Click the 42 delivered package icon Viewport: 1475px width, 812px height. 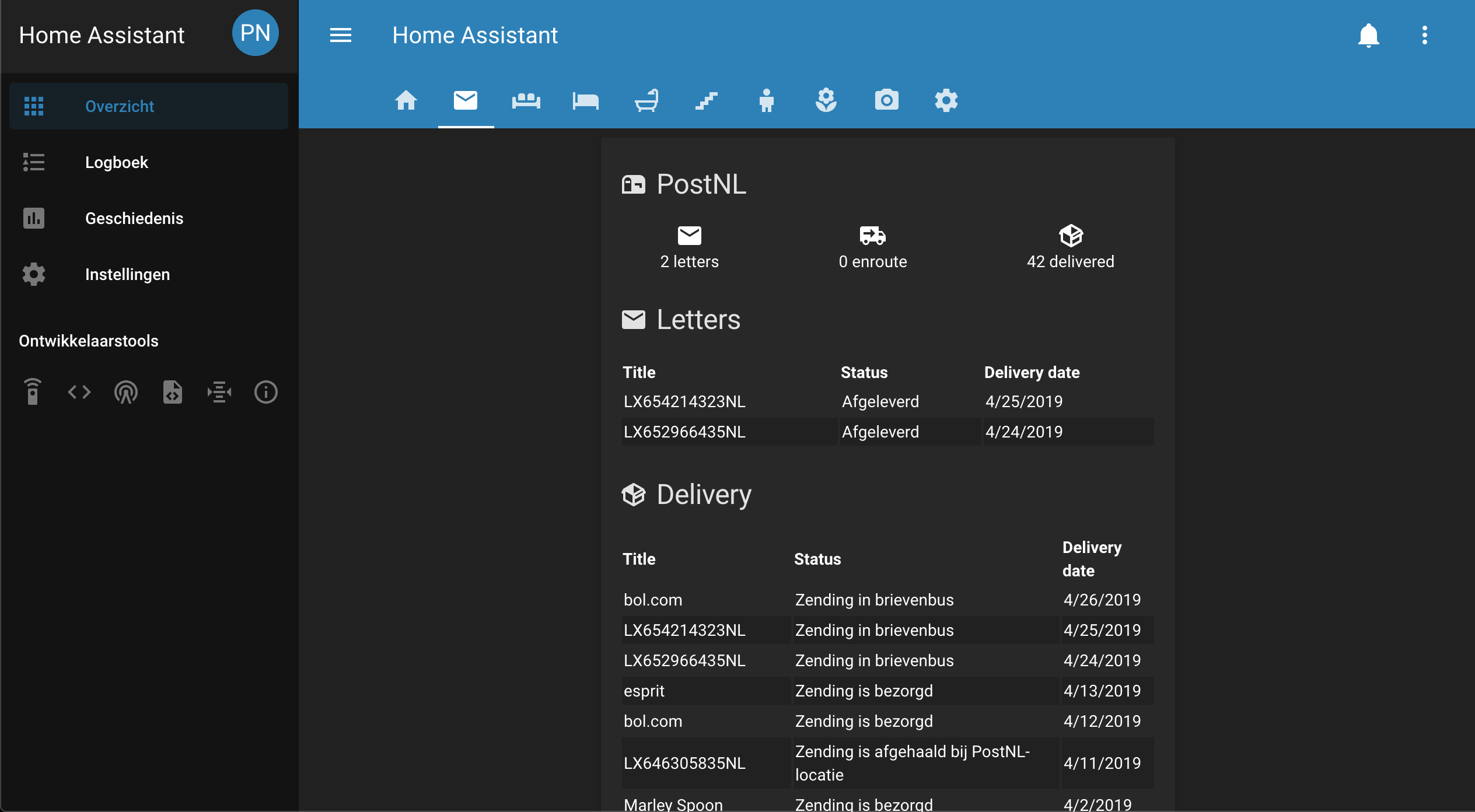tap(1071, 236)
